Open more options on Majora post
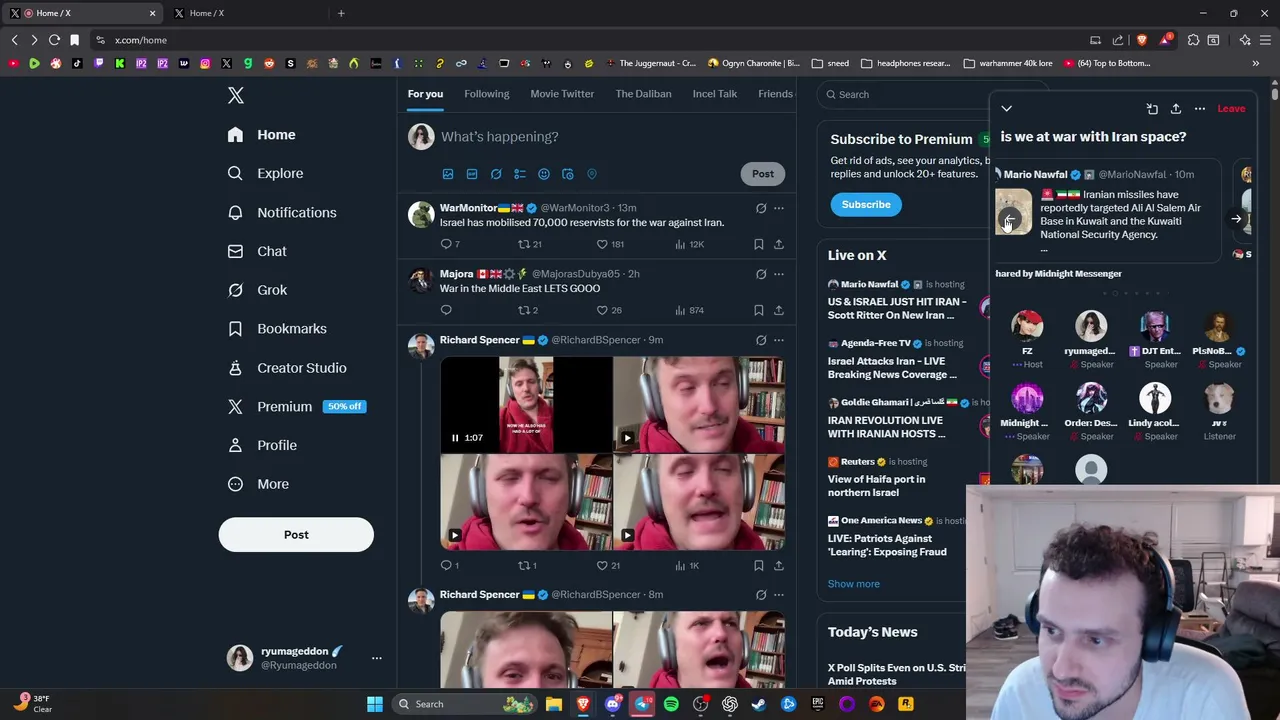Viewport: 1280px width, 720px height. tap(779, 274)
